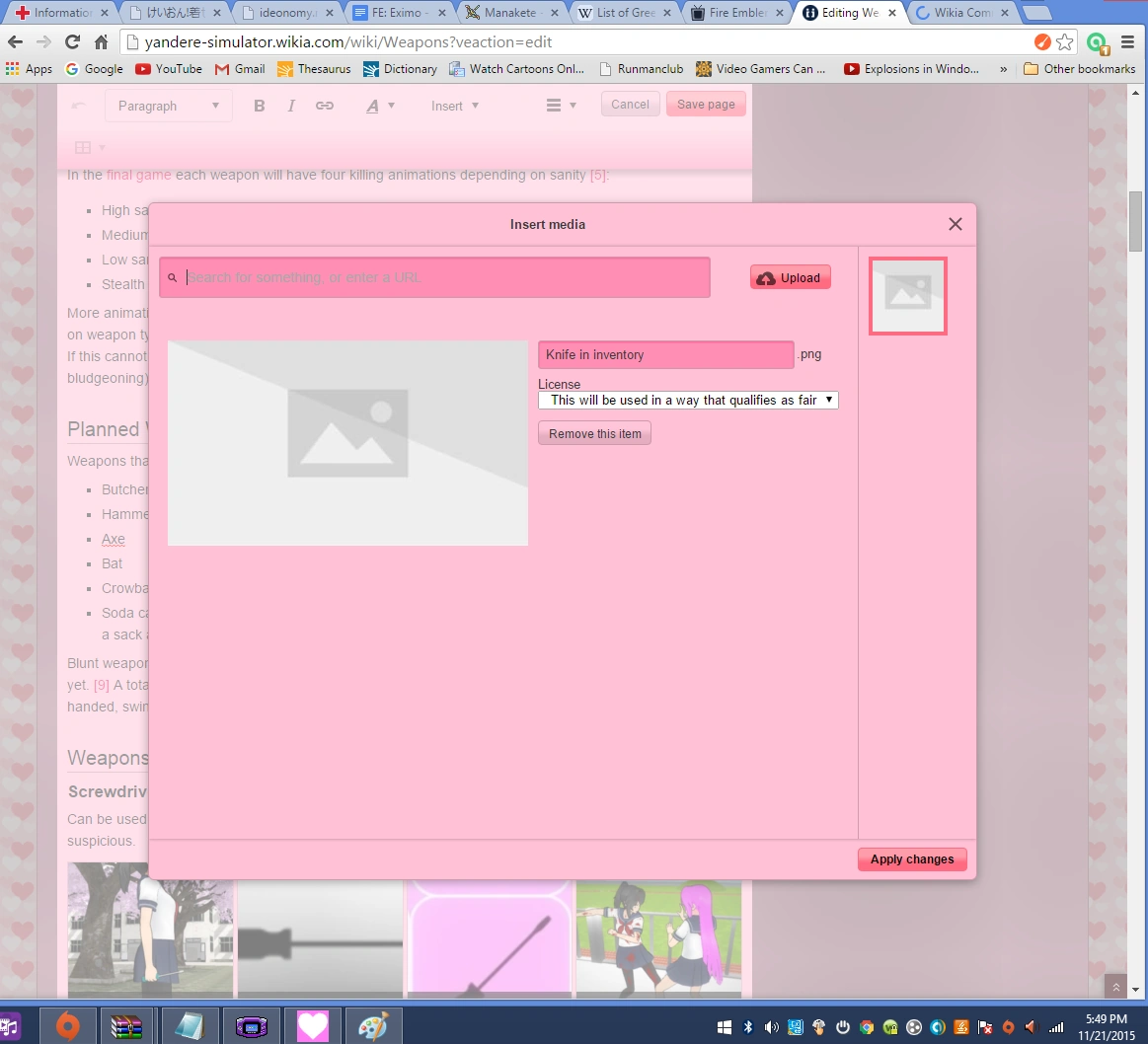Open the Paint app in taskbar
The height and width of the screenshot is (1044, 1148).
372,1026
